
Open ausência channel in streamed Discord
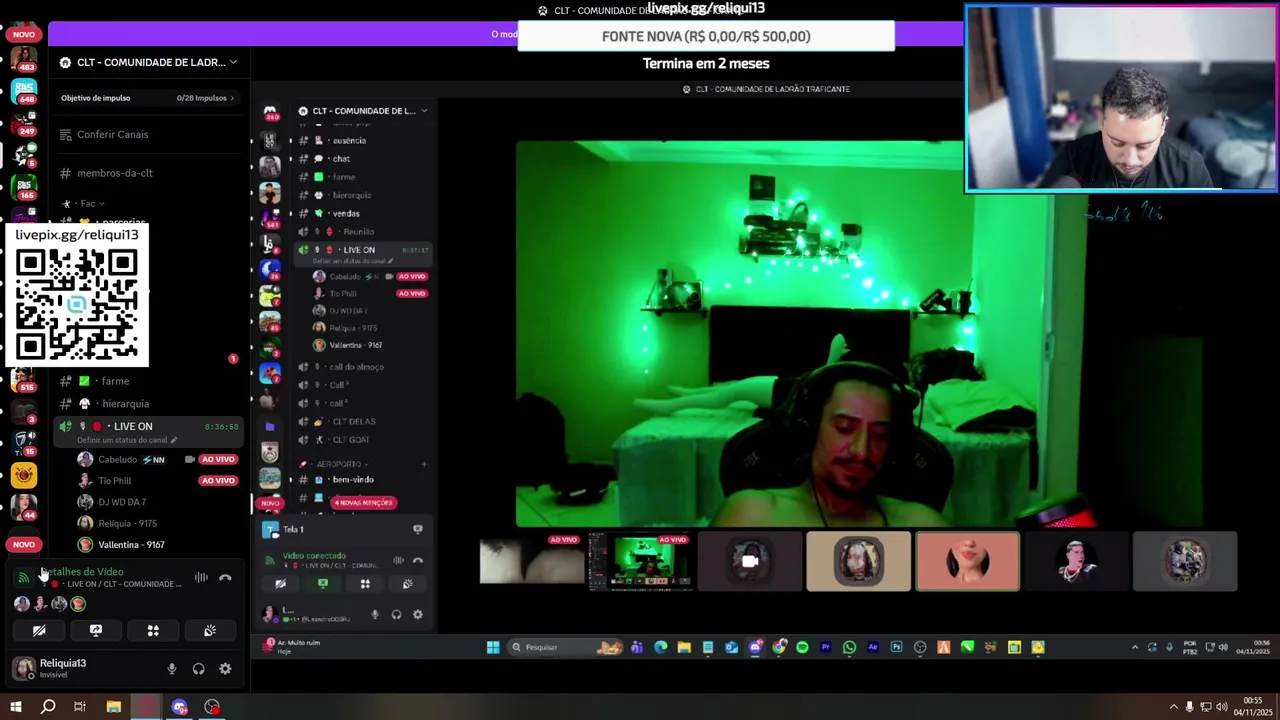pyautogui.click(x=349, y=141)
